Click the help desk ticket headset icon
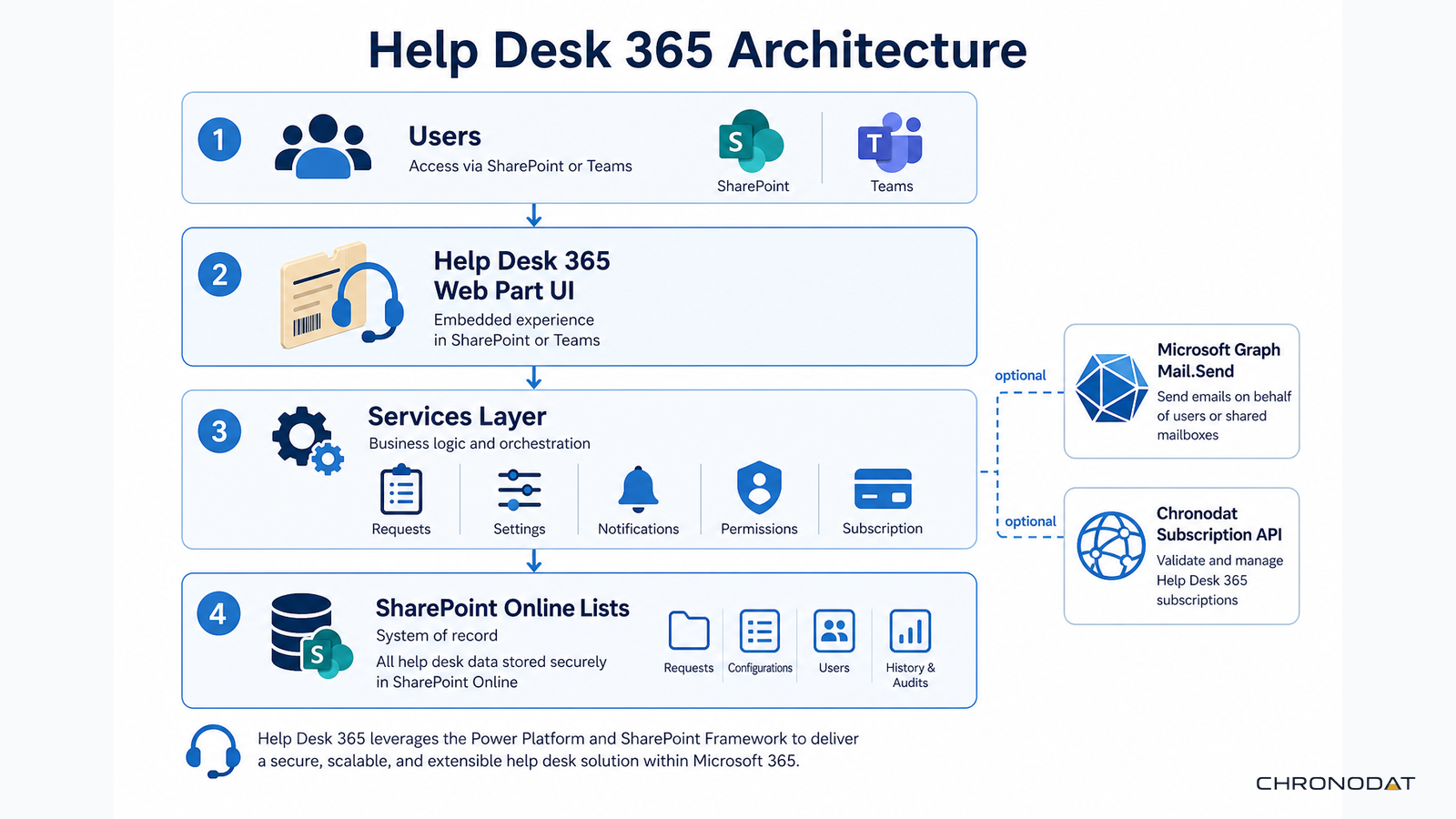Viewport: 1456px width, 819px height. tap(341, 296)
